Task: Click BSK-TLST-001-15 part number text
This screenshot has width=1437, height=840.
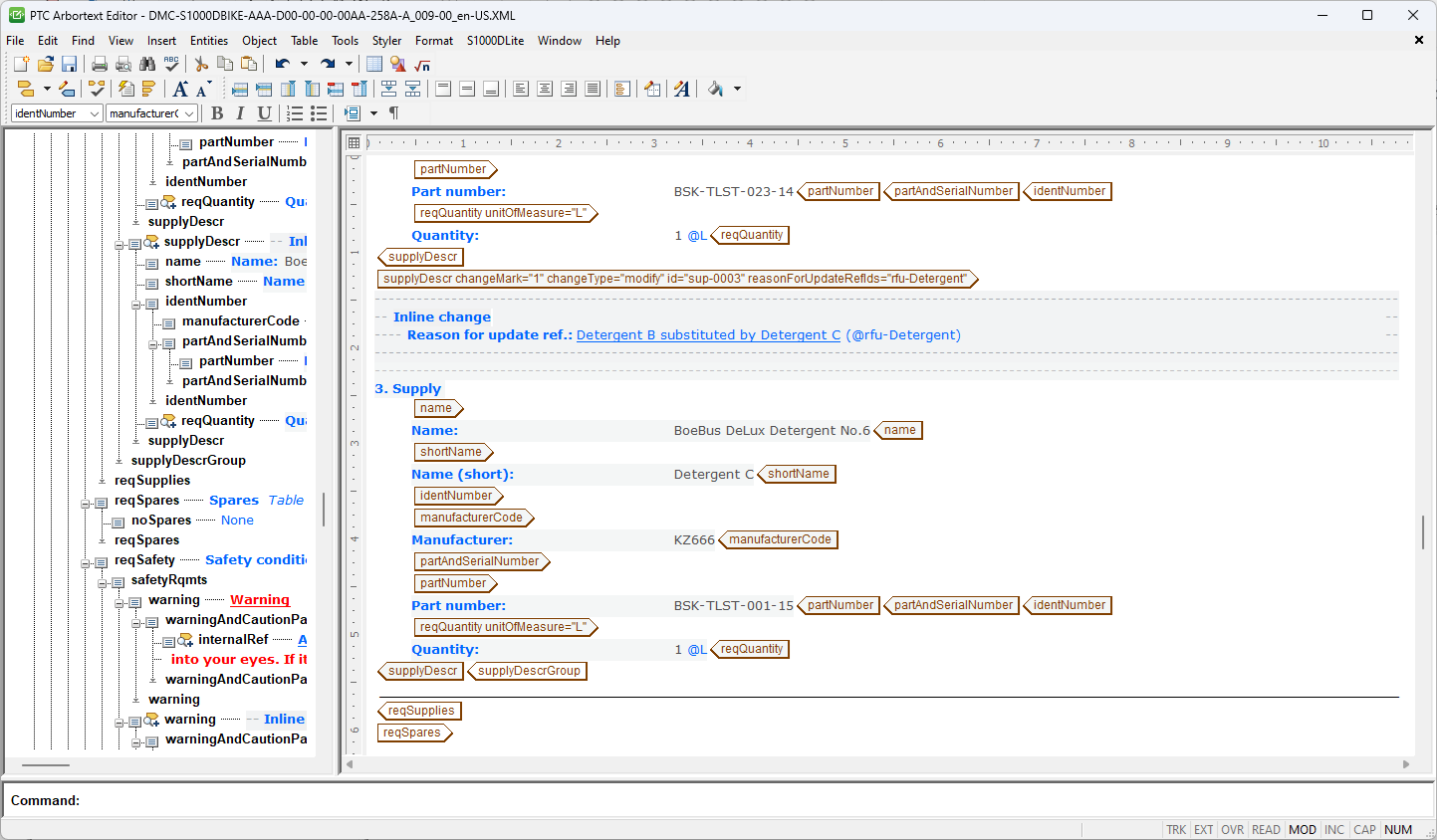Action: 733,605
